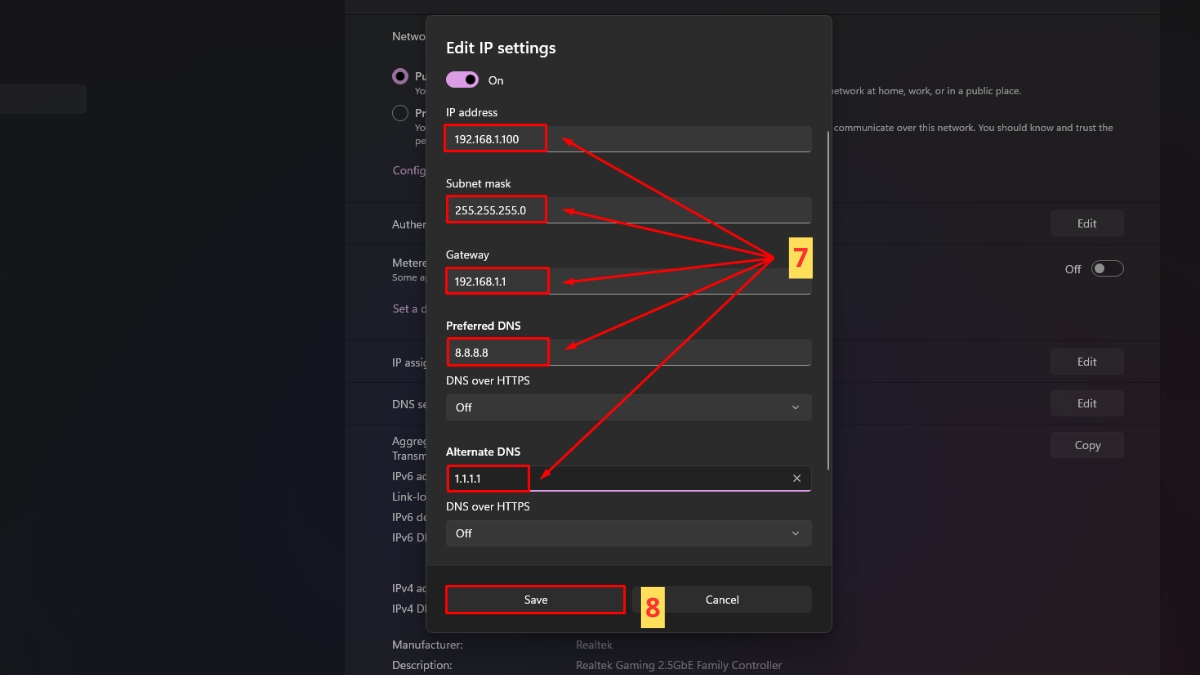
Task: Click into the Gateway field
Action: [x=628, y=281]
